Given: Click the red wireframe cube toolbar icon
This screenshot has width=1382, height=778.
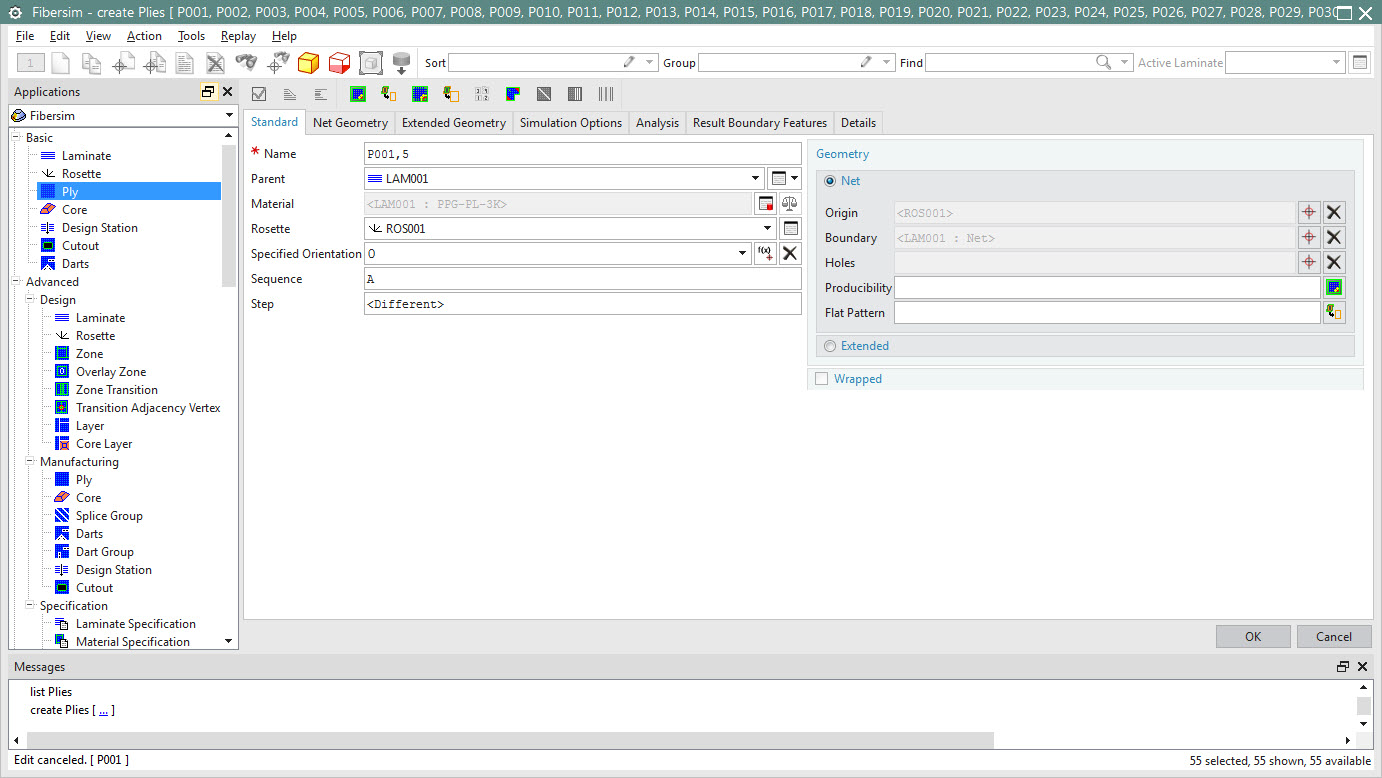Looking at the screenshot, I should click(339, 62).
